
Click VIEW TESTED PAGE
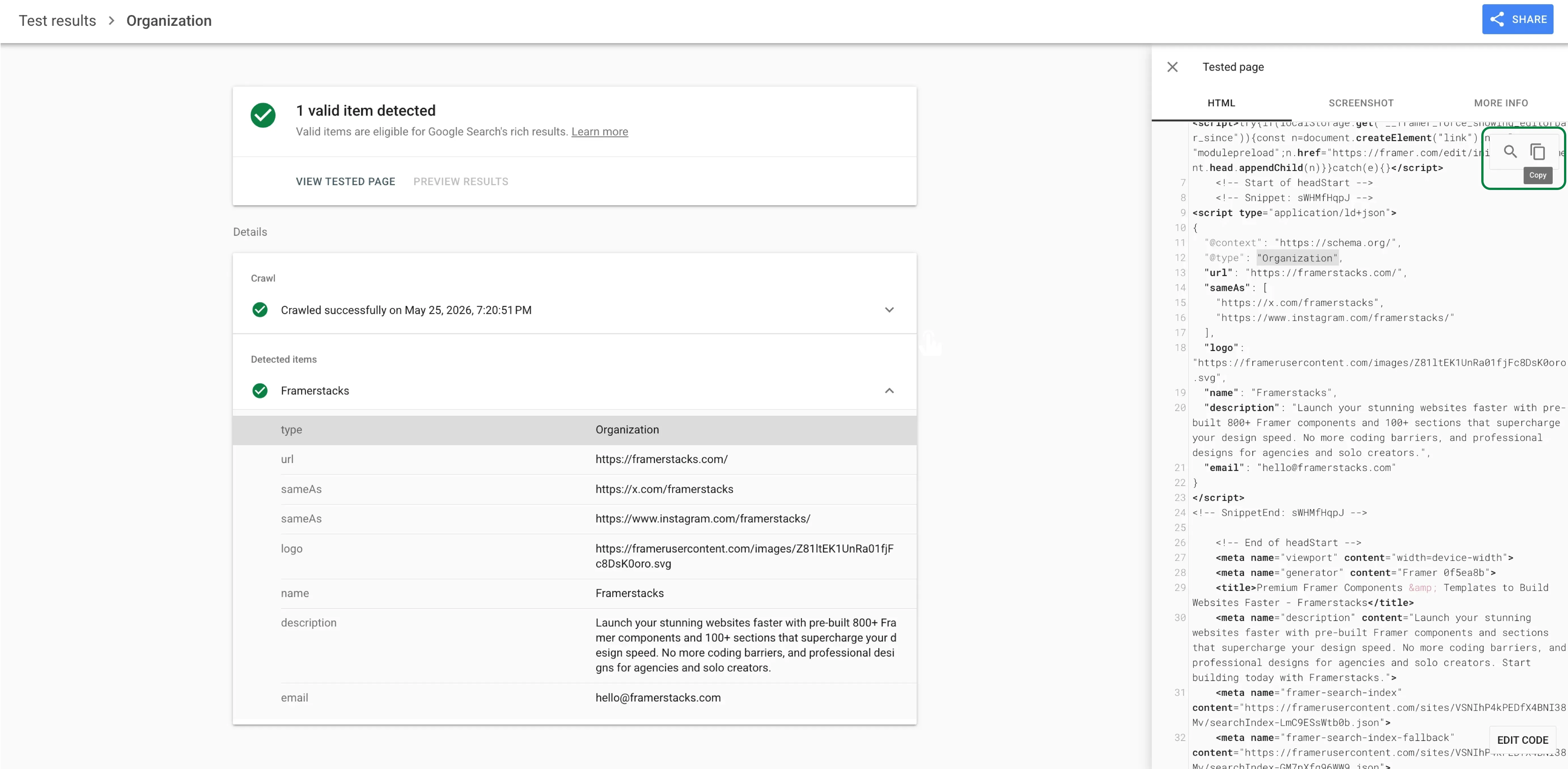345,181
